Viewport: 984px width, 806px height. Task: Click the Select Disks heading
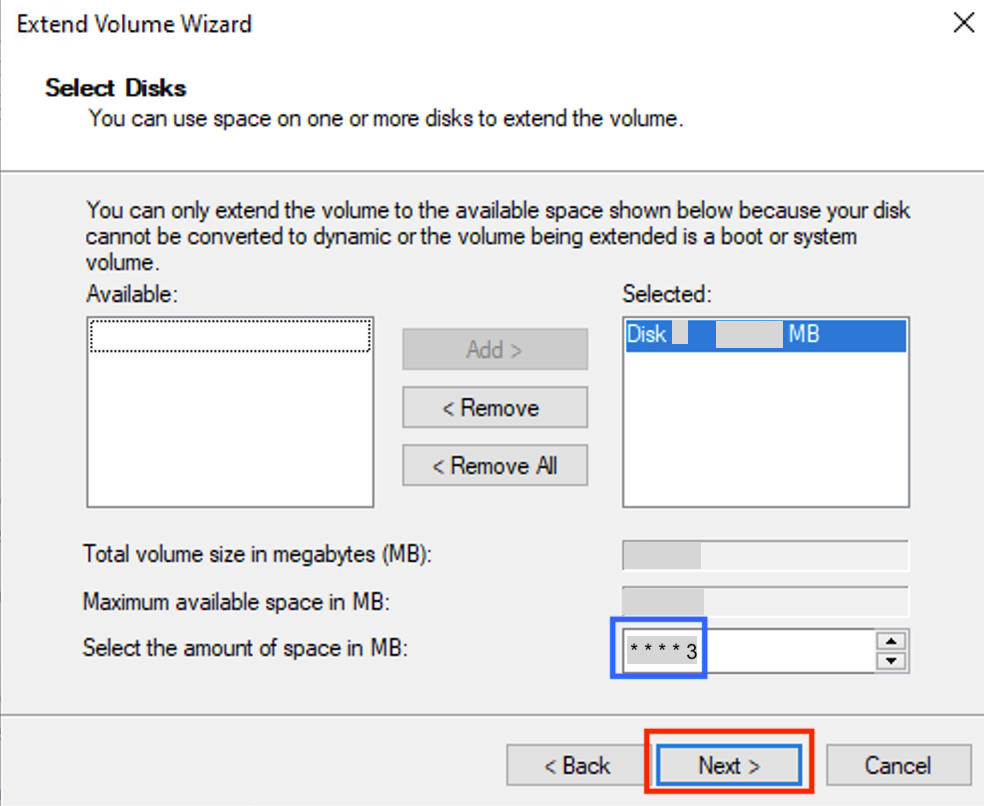116,88
